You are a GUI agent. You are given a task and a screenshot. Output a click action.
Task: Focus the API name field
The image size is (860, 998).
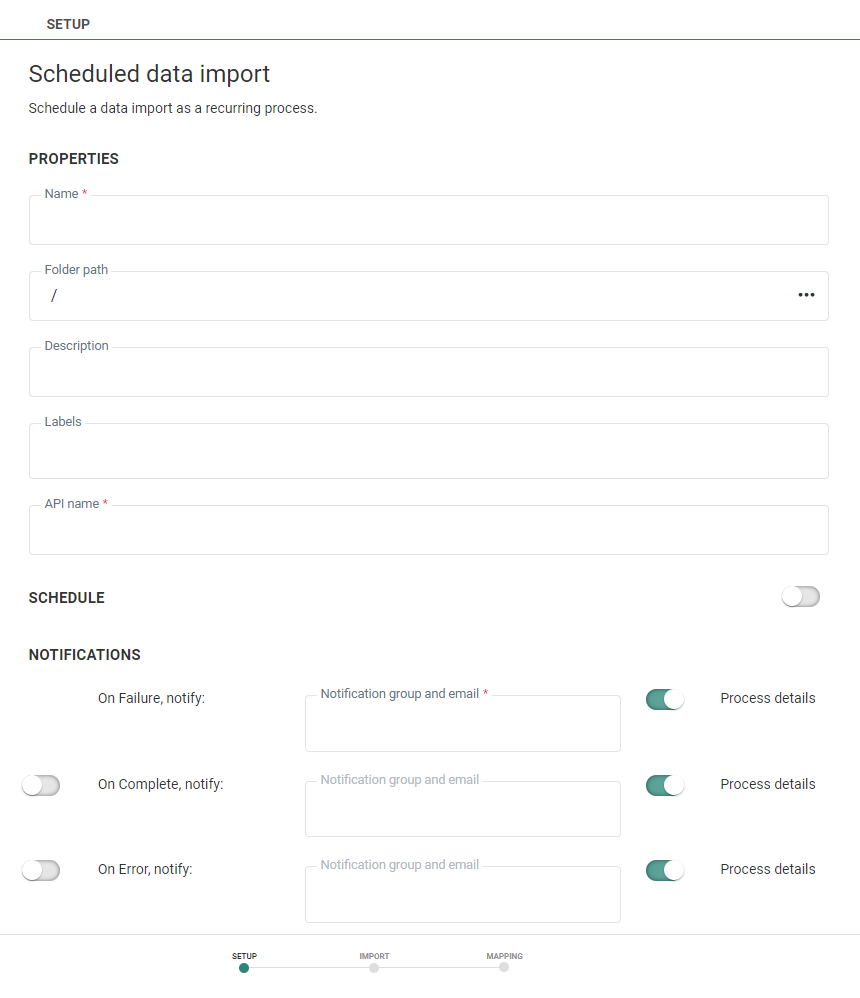[428, 532]
